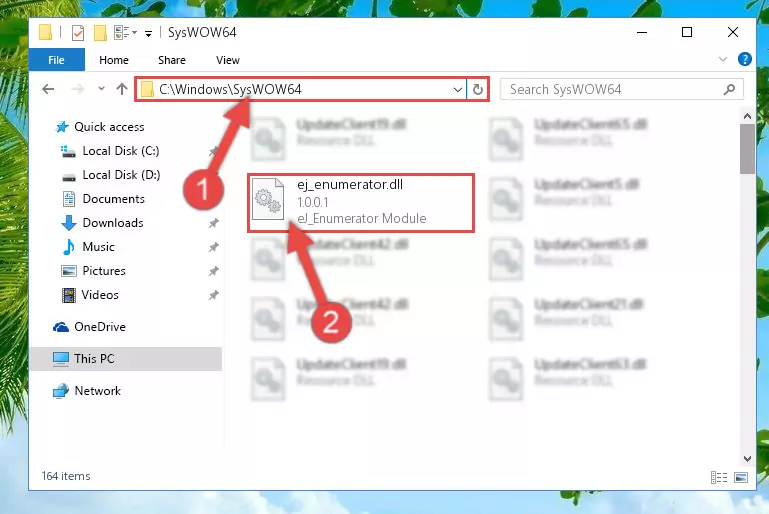The width and height of the screenshot is (769, 514).
Task: Go forward with the right arrow
Action: coord(77,89)
